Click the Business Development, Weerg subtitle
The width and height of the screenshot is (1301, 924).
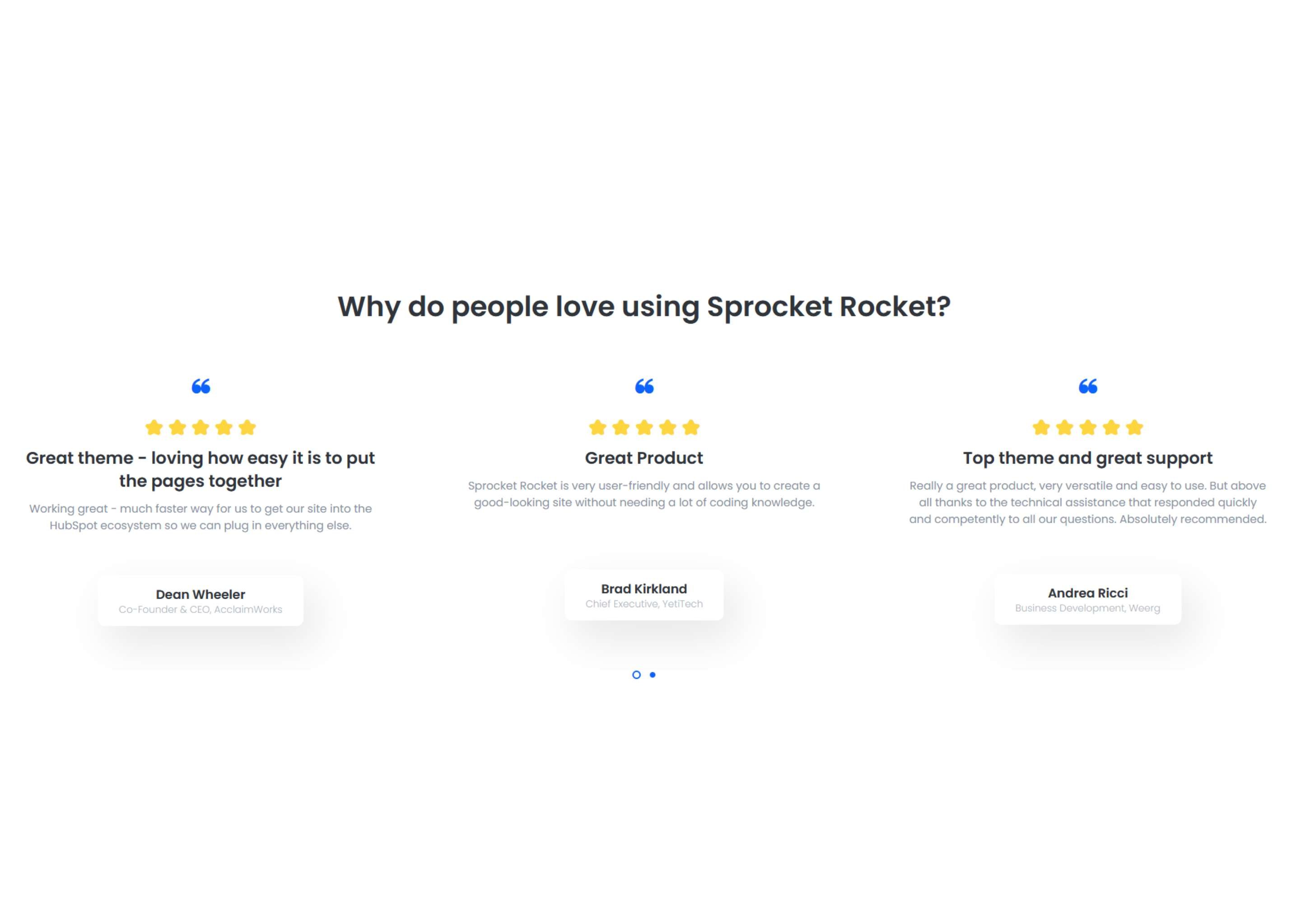tap(1087, 608)
